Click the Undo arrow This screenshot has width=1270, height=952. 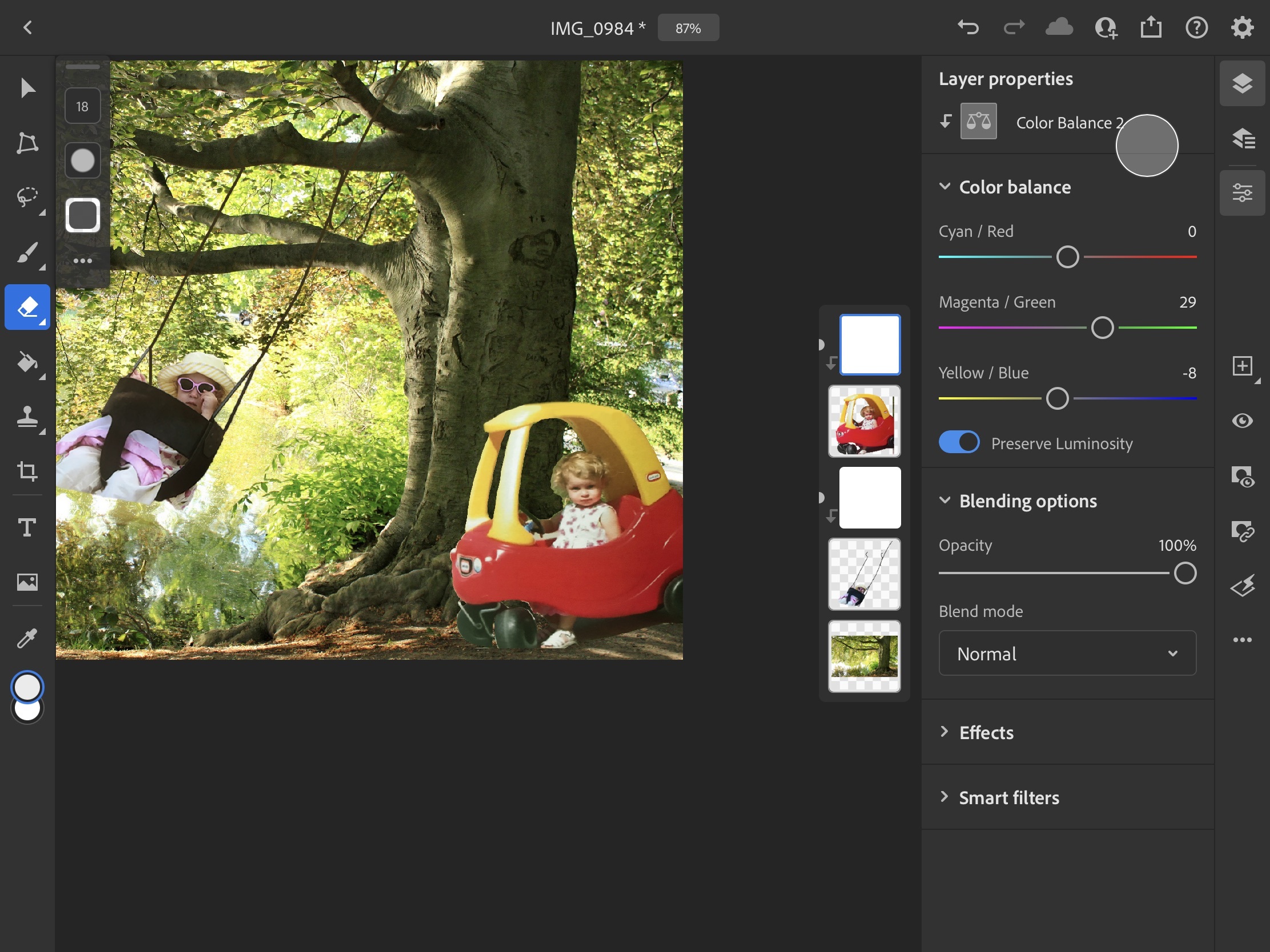(968, 27)
